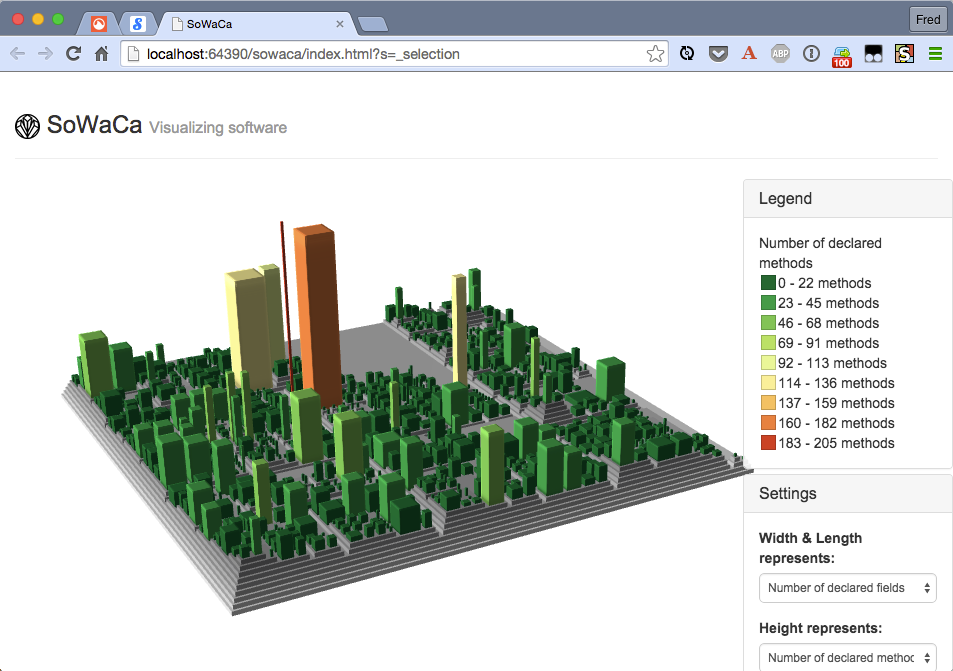Click the Ghostery circular-arrows extension icon

pyautogui.click(x=686, y=53)
